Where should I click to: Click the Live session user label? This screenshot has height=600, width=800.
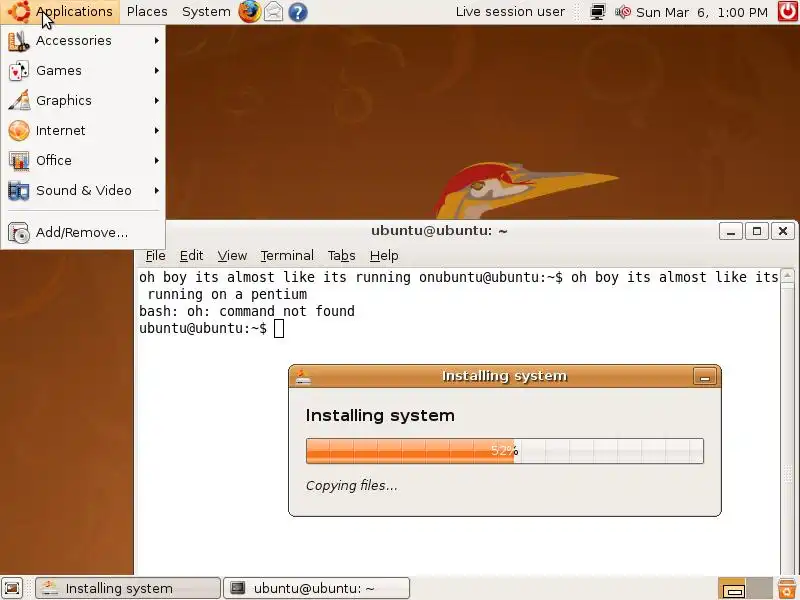(510, 12)
